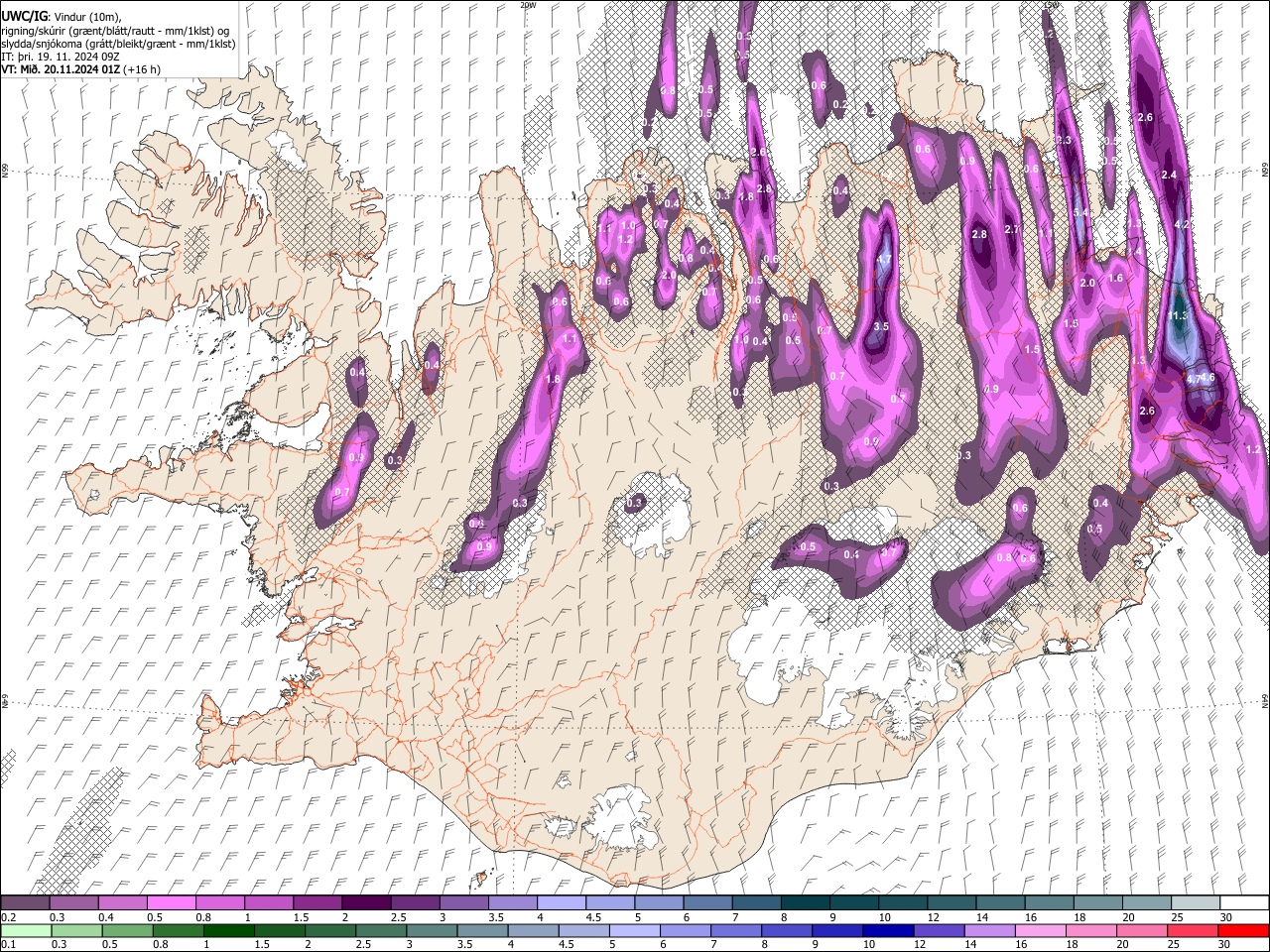Click the 2.4 precipitation value on the map
This screenshot has height=952, width=1270.
pos(1169,176)
